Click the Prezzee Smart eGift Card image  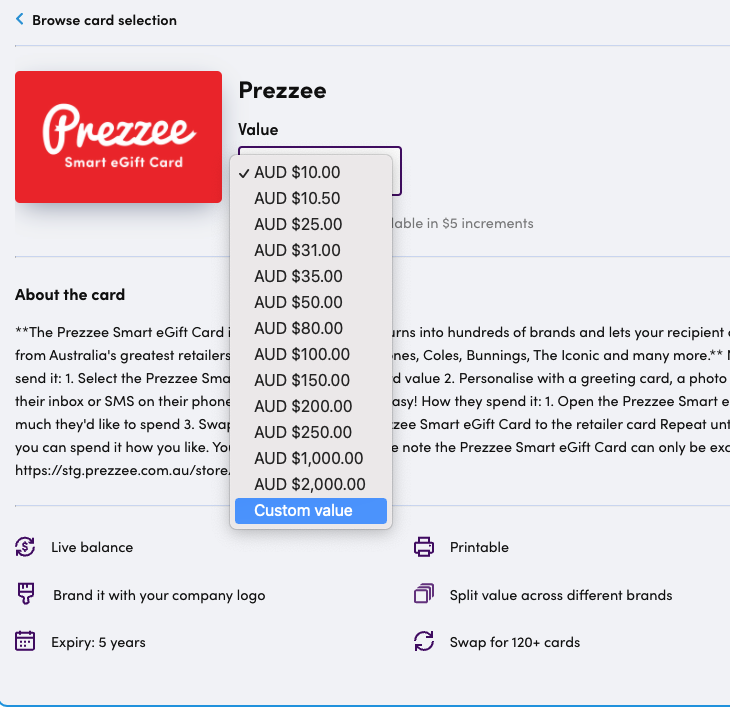[x=118, y=137]
